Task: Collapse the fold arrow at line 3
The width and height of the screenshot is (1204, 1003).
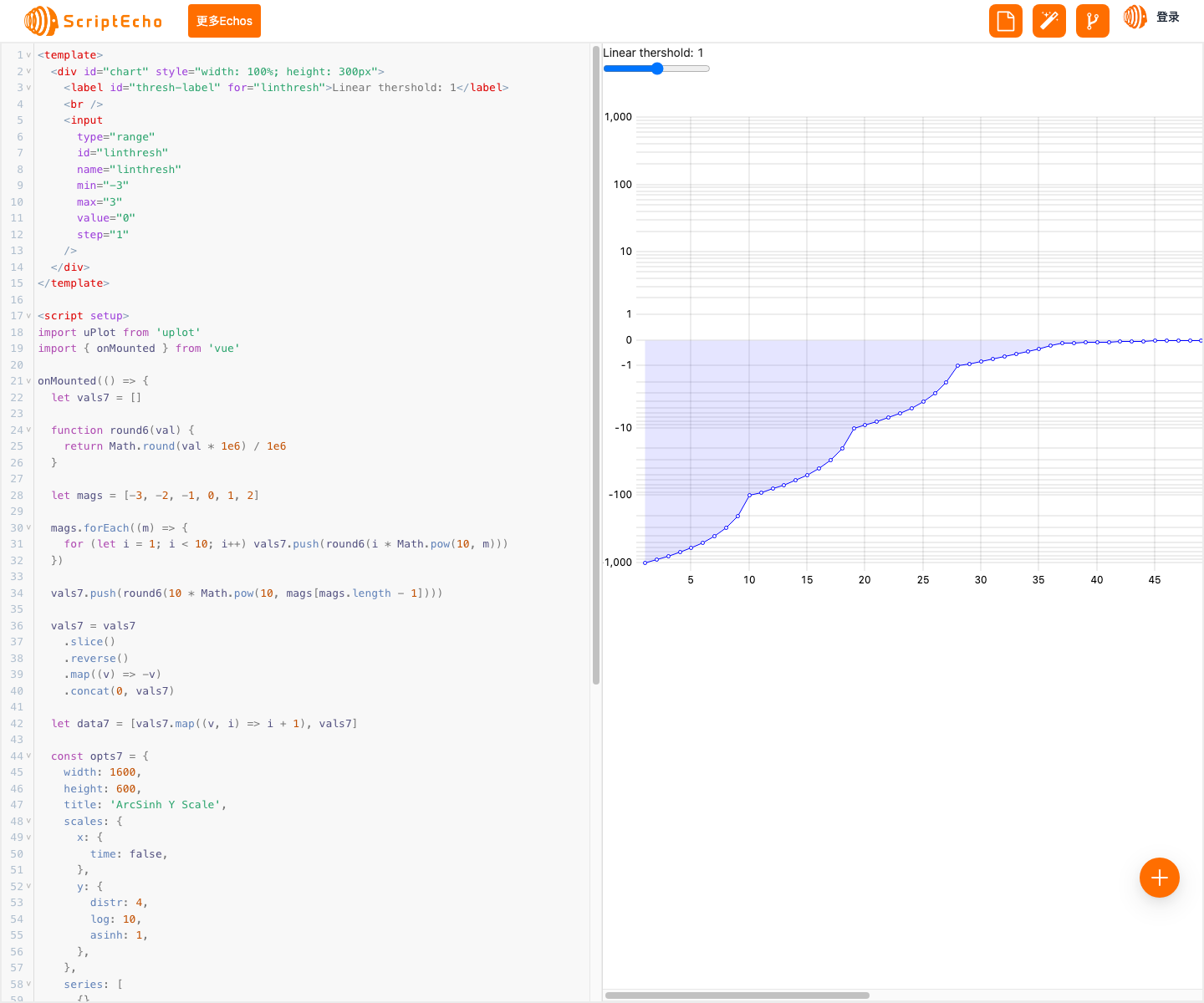Action: [x=28, y=88]
